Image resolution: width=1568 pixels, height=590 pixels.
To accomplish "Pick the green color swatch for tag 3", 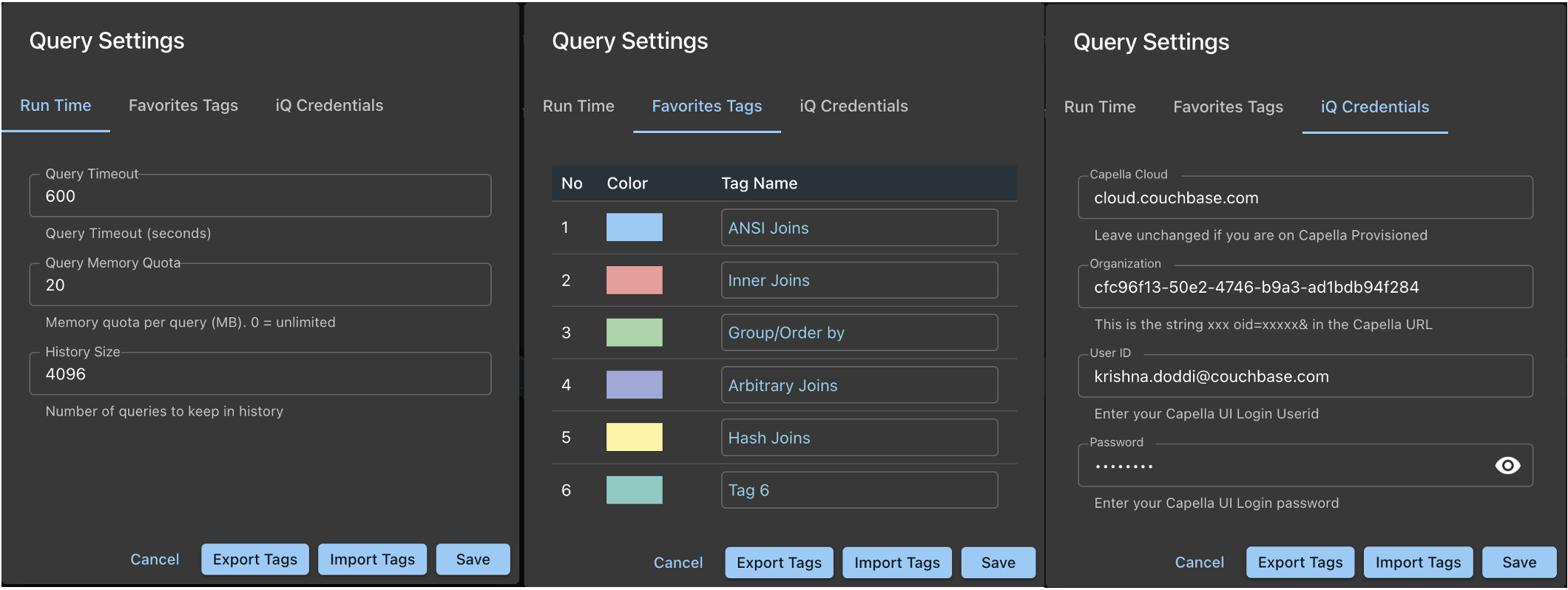I will coord(635,333).
